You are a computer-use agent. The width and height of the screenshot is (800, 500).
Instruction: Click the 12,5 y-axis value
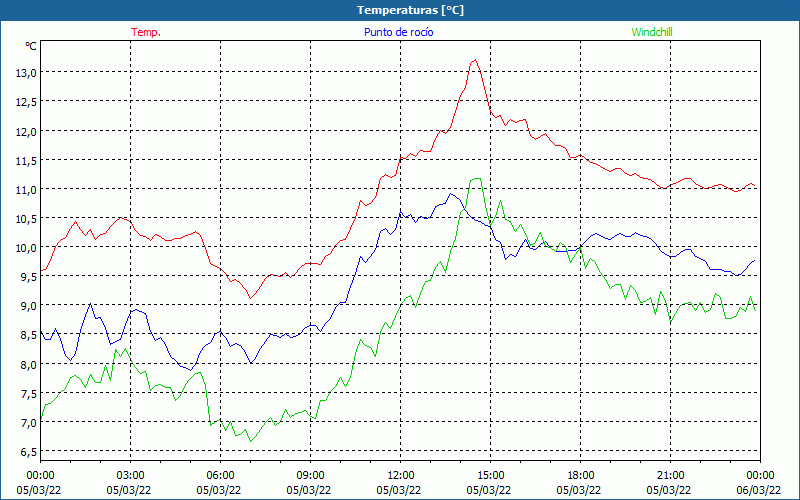pos(26,102)
